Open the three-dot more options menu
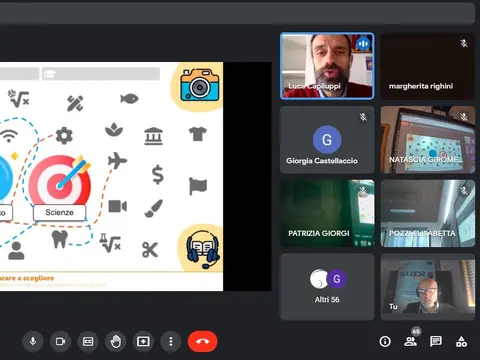 tap(171, 341)
